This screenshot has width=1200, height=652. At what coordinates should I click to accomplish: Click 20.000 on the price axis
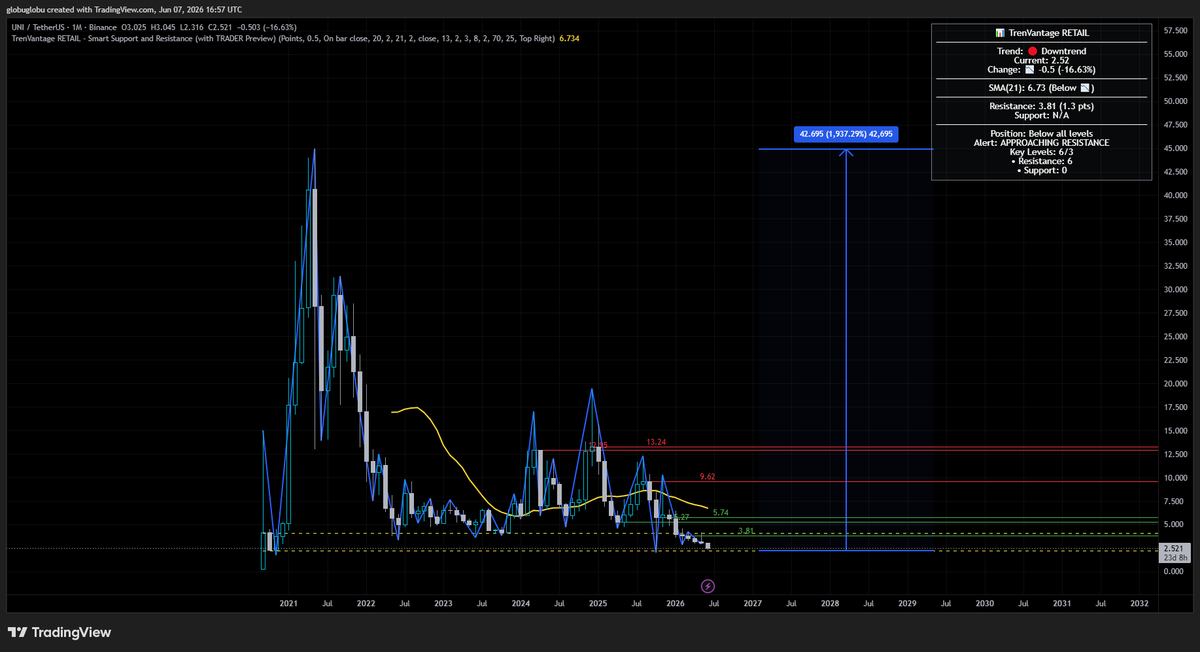[1176, 384]
